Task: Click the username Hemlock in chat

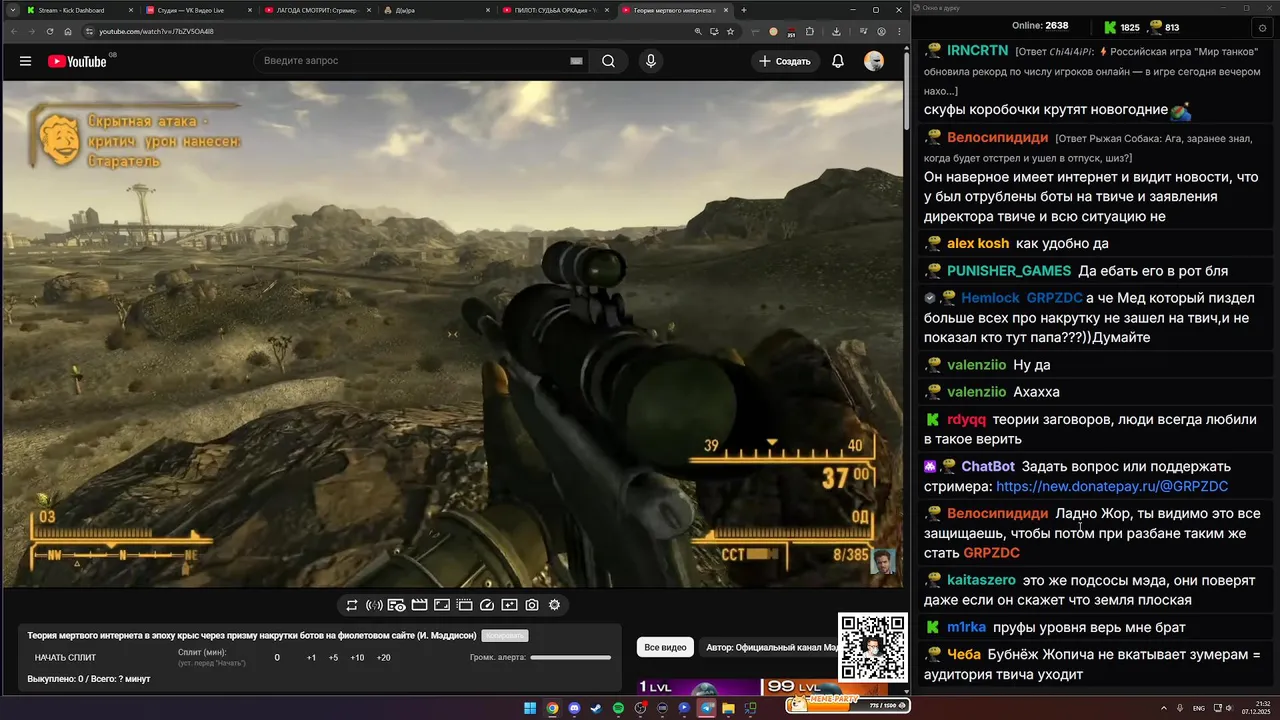Action: [x=990, y=298]
